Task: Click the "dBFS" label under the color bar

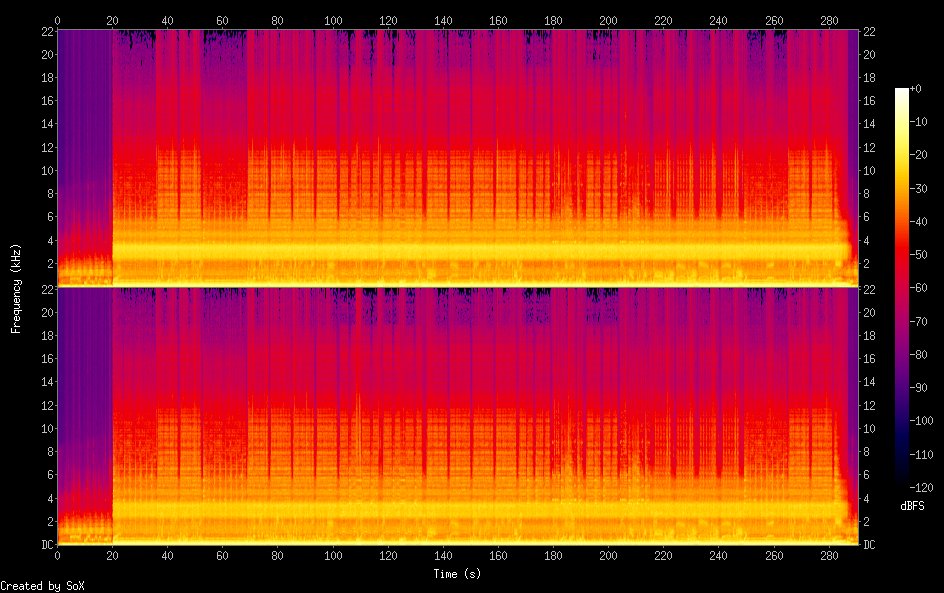Action: [911, 506]
